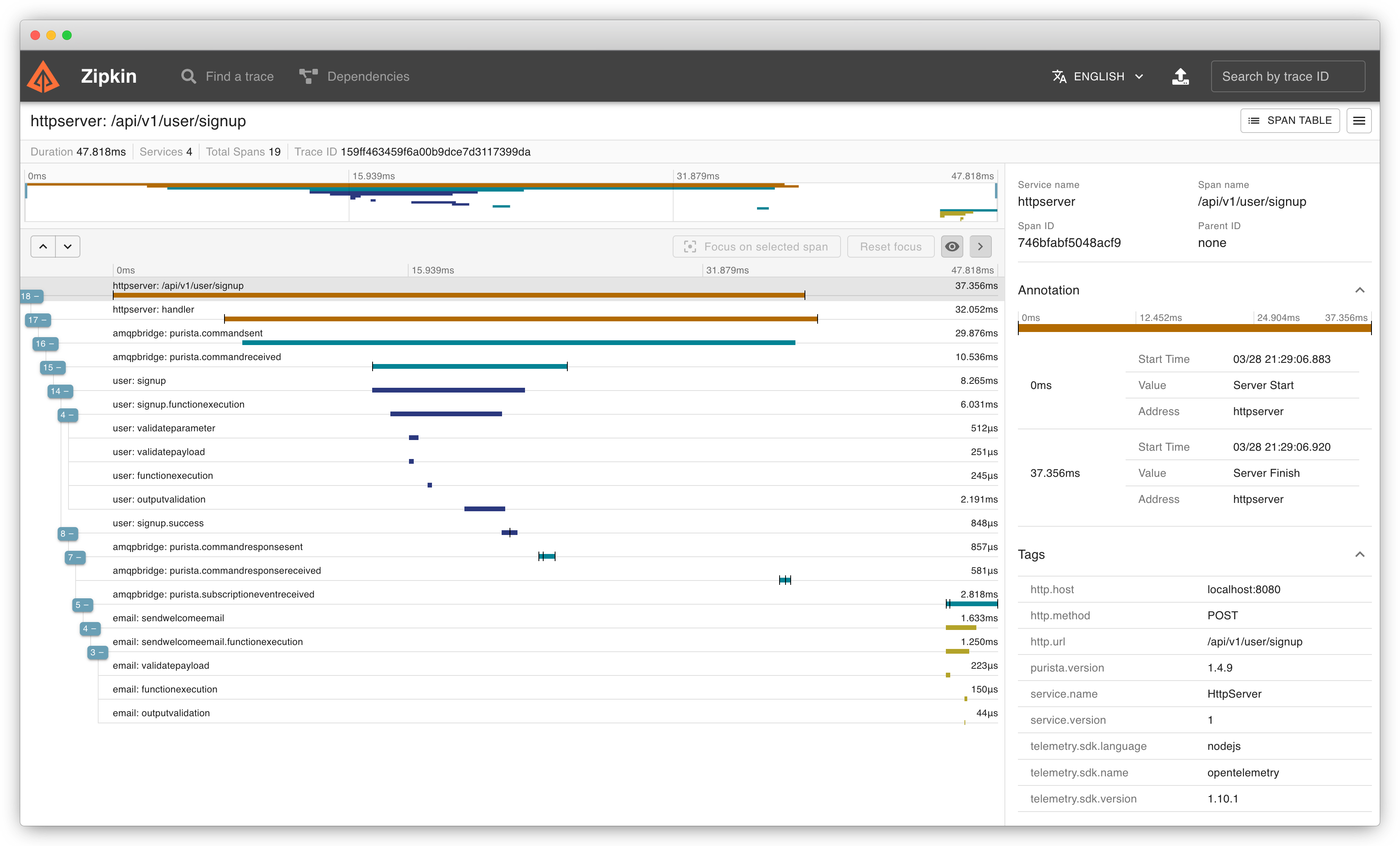Click the down arrow span navigation button

click(x=68, y=247)
